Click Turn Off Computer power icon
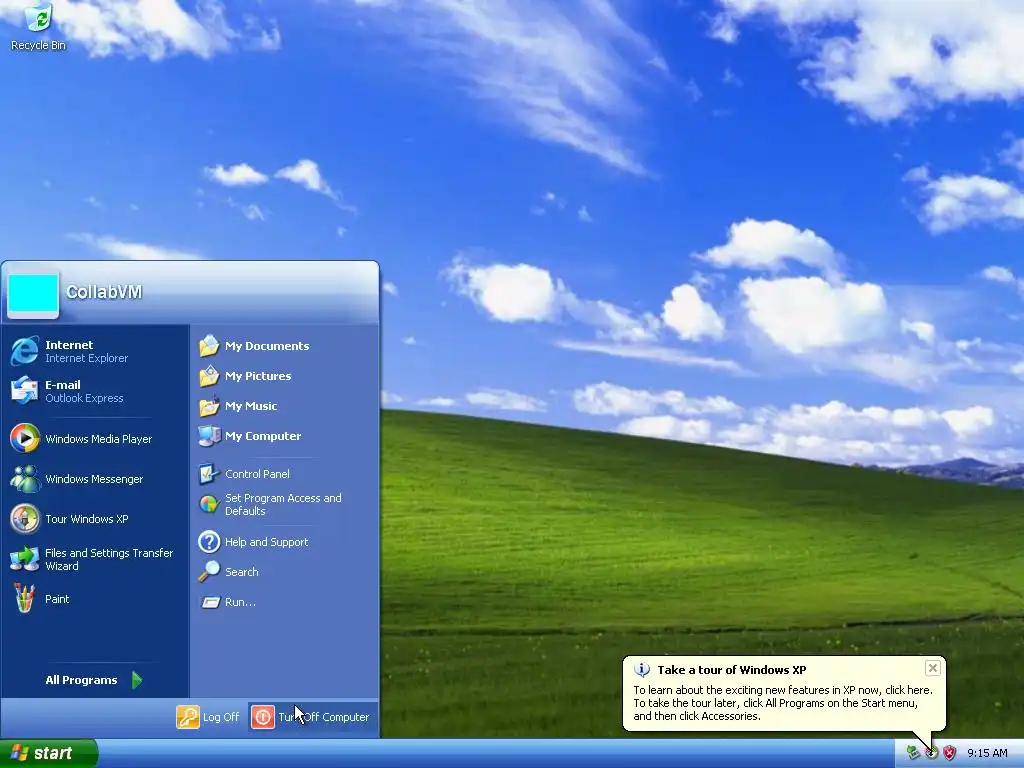This screenshot has width=1024, height=768. click(x=263, y=716)
